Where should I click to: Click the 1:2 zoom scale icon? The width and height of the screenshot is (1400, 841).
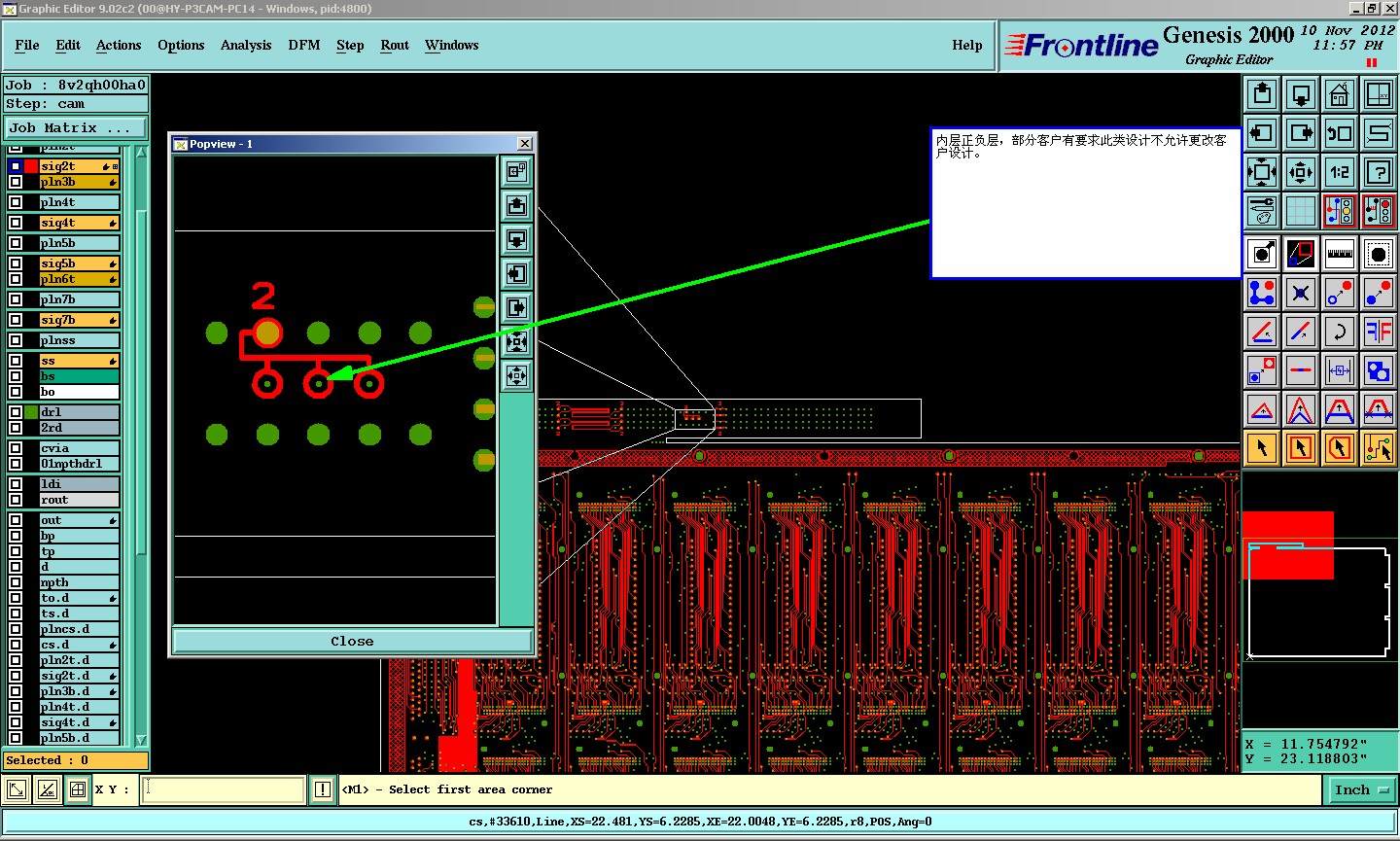click(1340, 172)
